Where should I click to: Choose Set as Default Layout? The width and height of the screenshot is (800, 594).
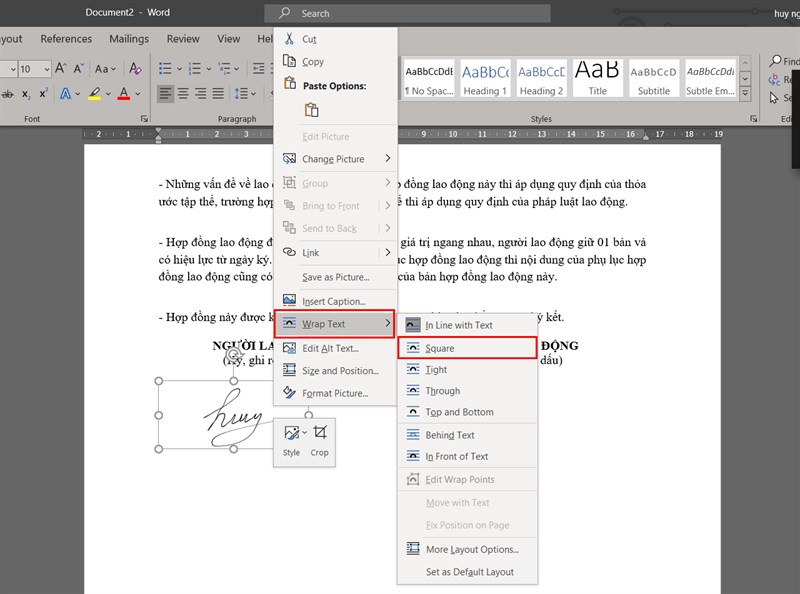coord(467,572)
